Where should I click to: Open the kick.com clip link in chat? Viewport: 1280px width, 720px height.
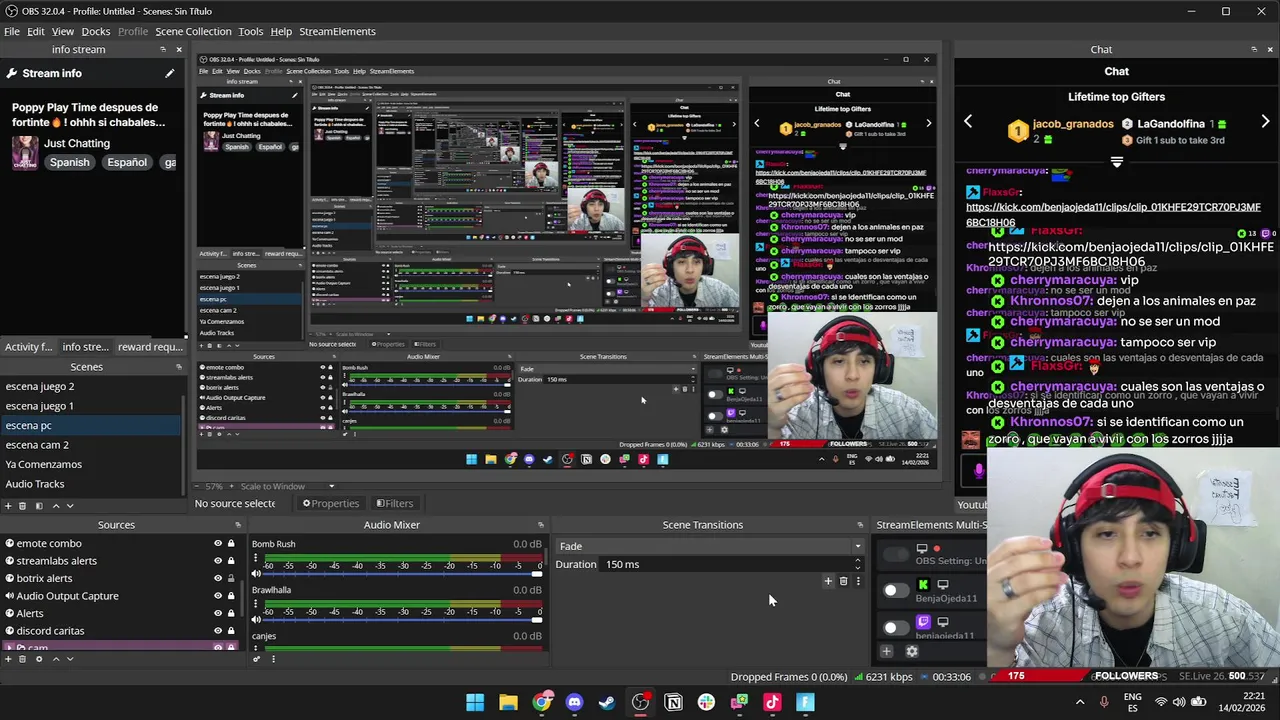(x=1113, y=214)
